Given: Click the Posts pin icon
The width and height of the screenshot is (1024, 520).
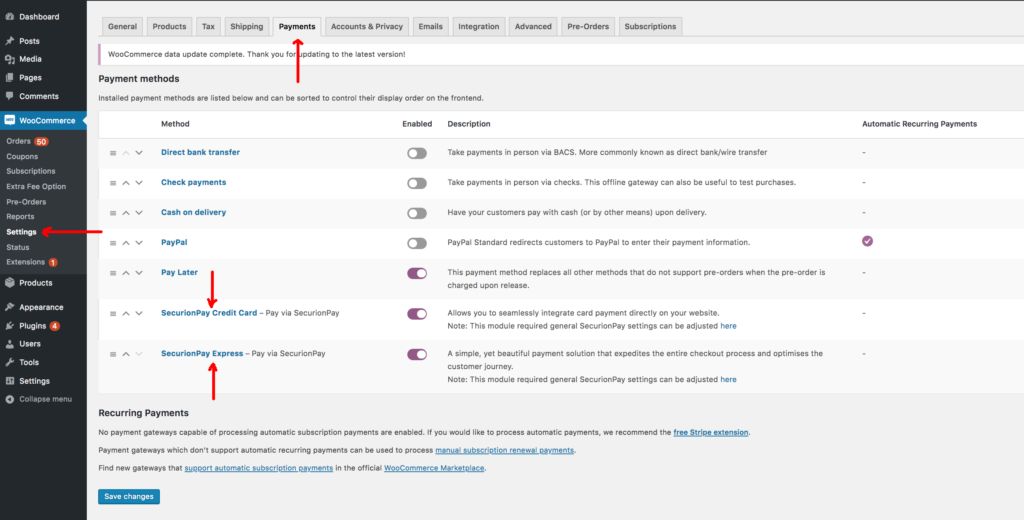Looking at the screenshot, I should [x=10, y=41].
